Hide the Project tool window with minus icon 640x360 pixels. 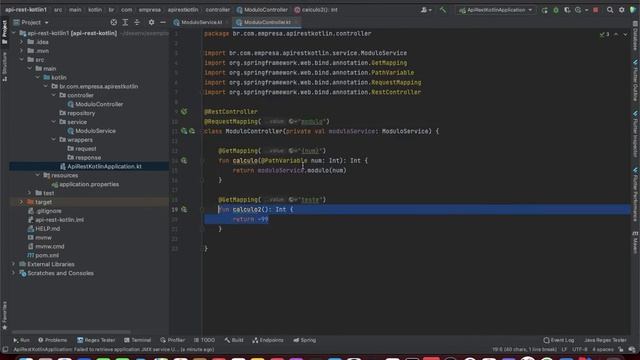click(163, 22)
